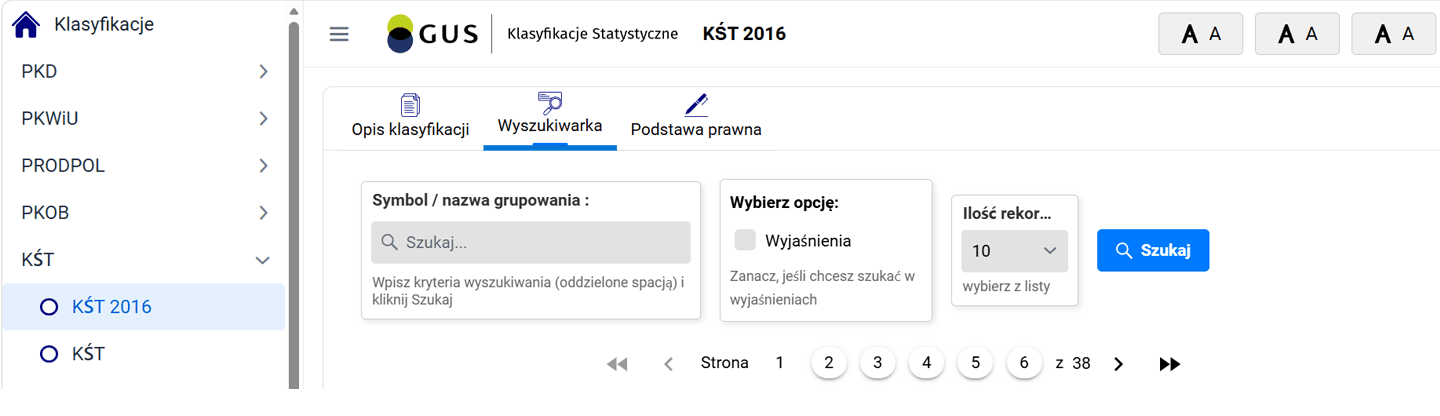Go to page 3
The image size is (1440, 416).
click(877, 363)
